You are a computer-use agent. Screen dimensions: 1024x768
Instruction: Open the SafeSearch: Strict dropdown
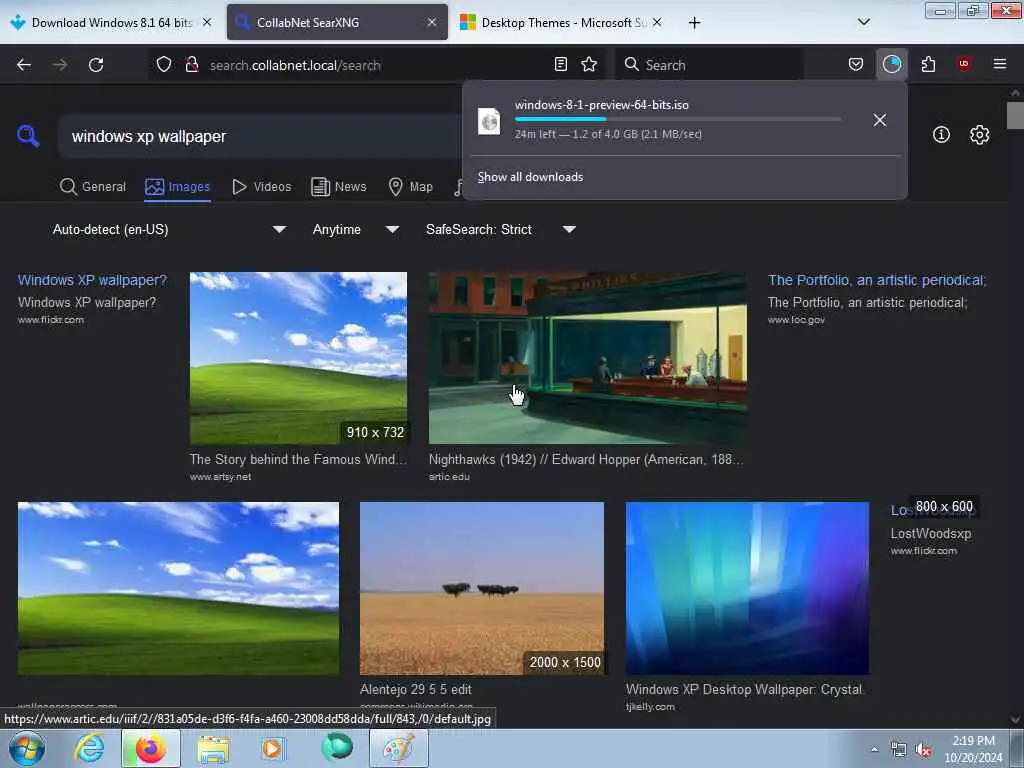501,229
